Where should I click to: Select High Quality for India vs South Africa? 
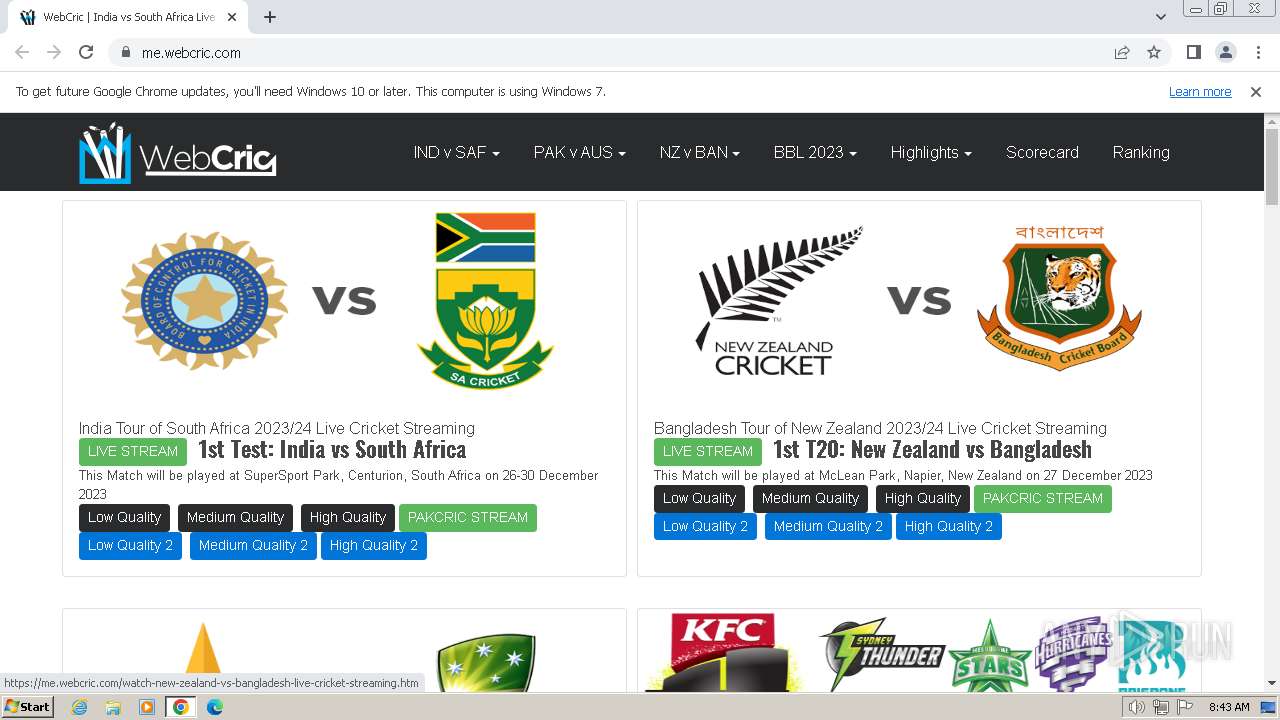pyautogui.click(x=347, y=518)
